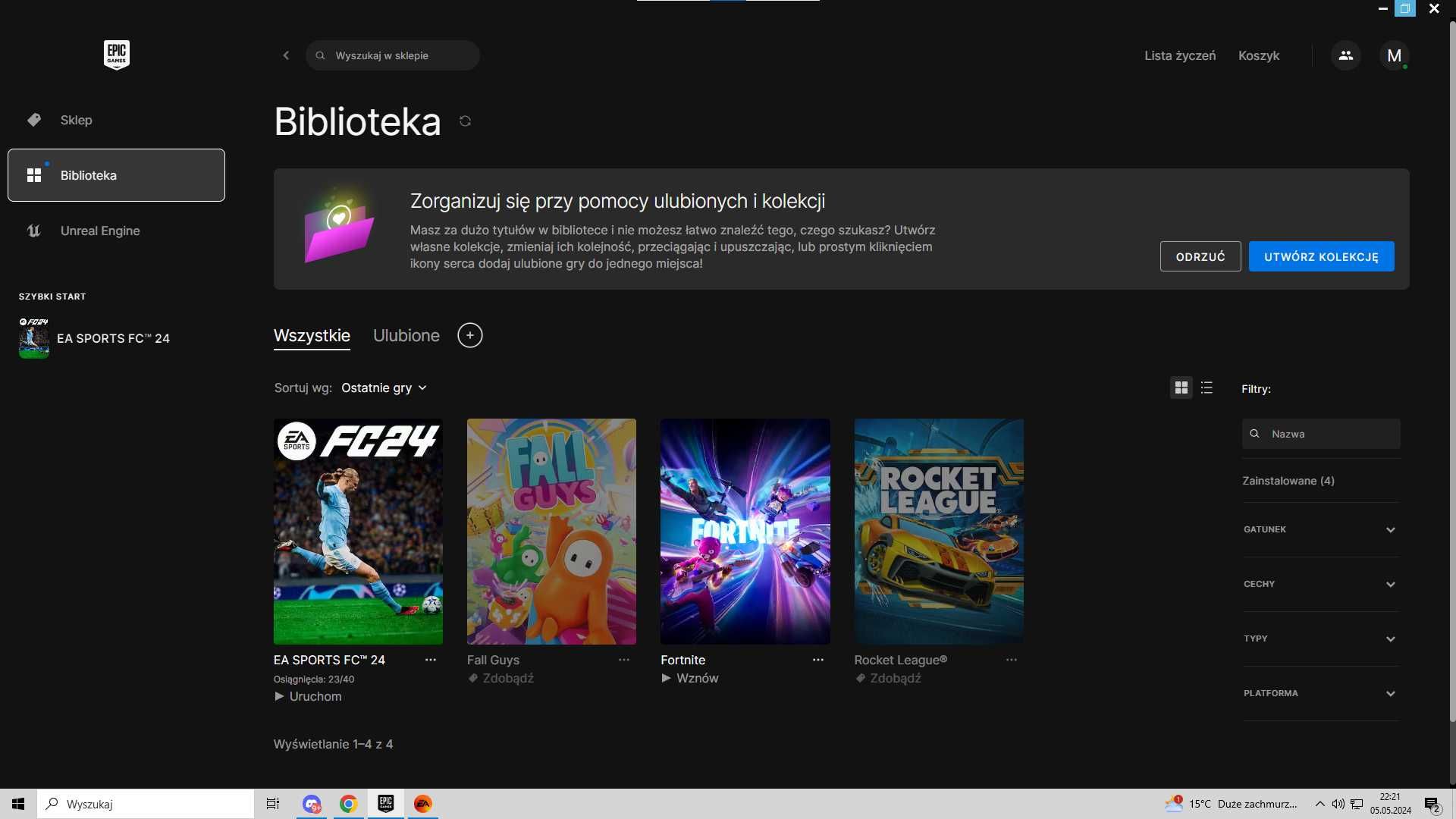The height and width of the screenshot is (819, 1456).
Task: Click Zdobądź under Fall Guys
Action: (501, 678)
